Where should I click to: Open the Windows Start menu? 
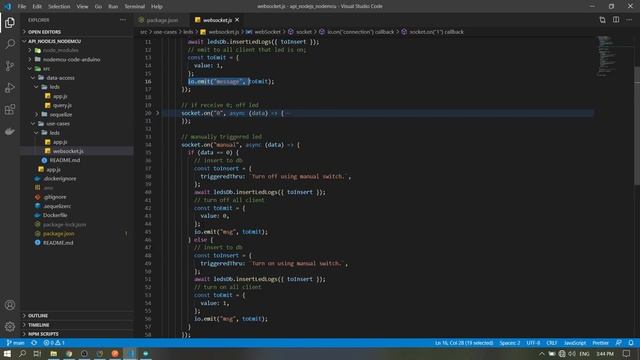tap(7, 353)
